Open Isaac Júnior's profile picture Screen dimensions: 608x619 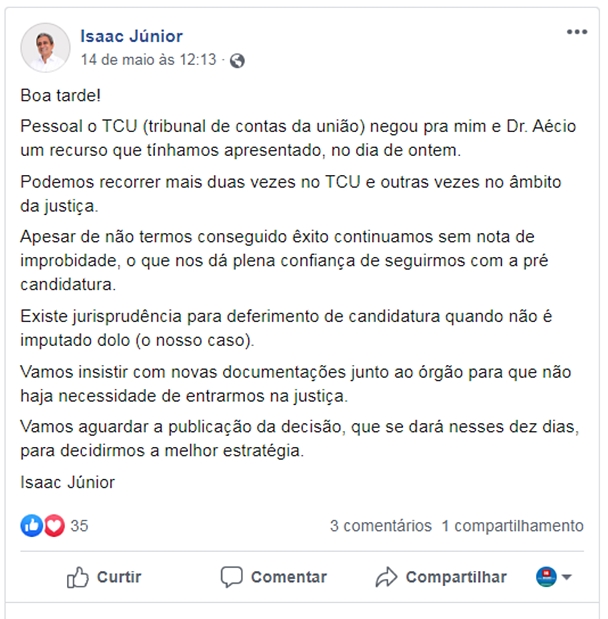click(46, 46)
